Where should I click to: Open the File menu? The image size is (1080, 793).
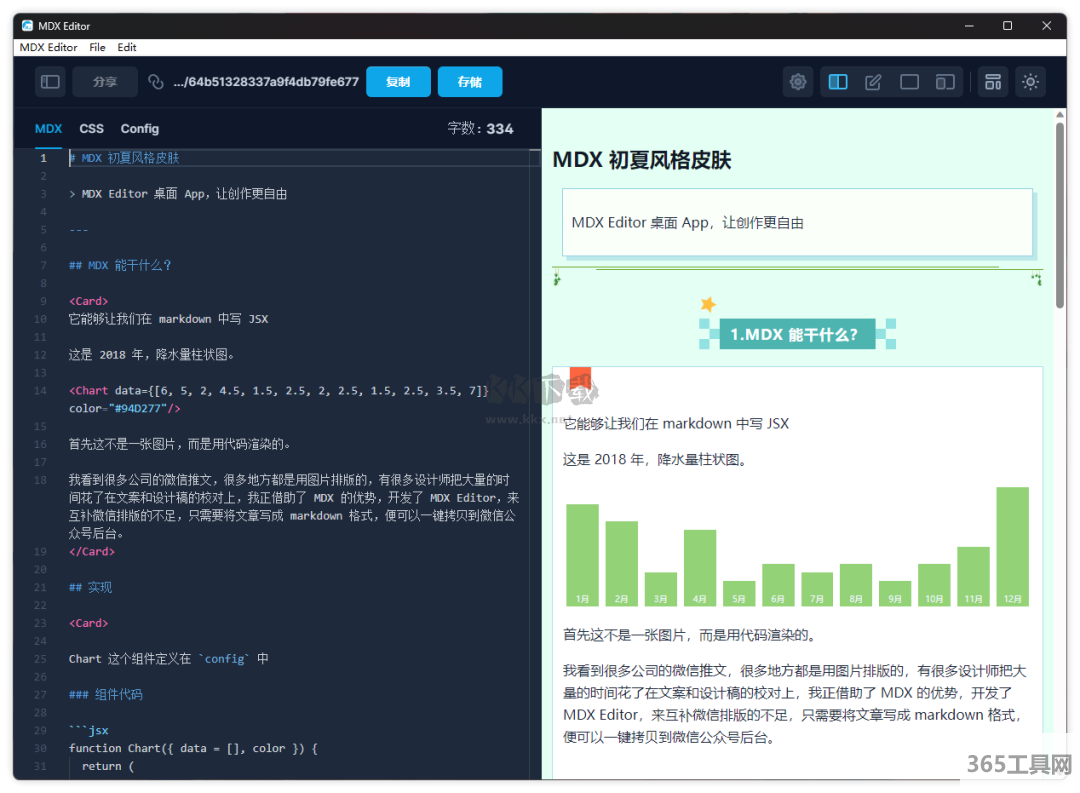97,47
